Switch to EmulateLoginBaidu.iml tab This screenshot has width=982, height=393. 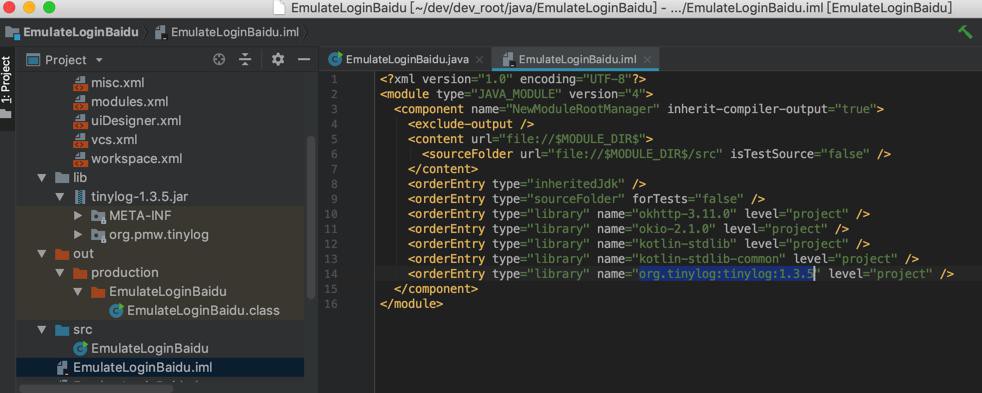point(577,59)
